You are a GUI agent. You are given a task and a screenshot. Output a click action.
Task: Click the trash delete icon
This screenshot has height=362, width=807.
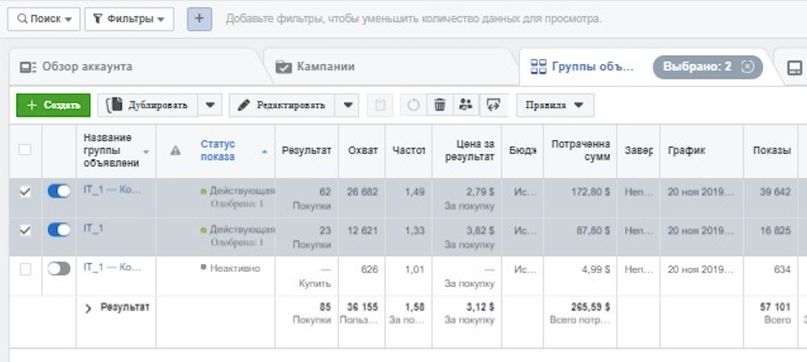click(440, 105)
